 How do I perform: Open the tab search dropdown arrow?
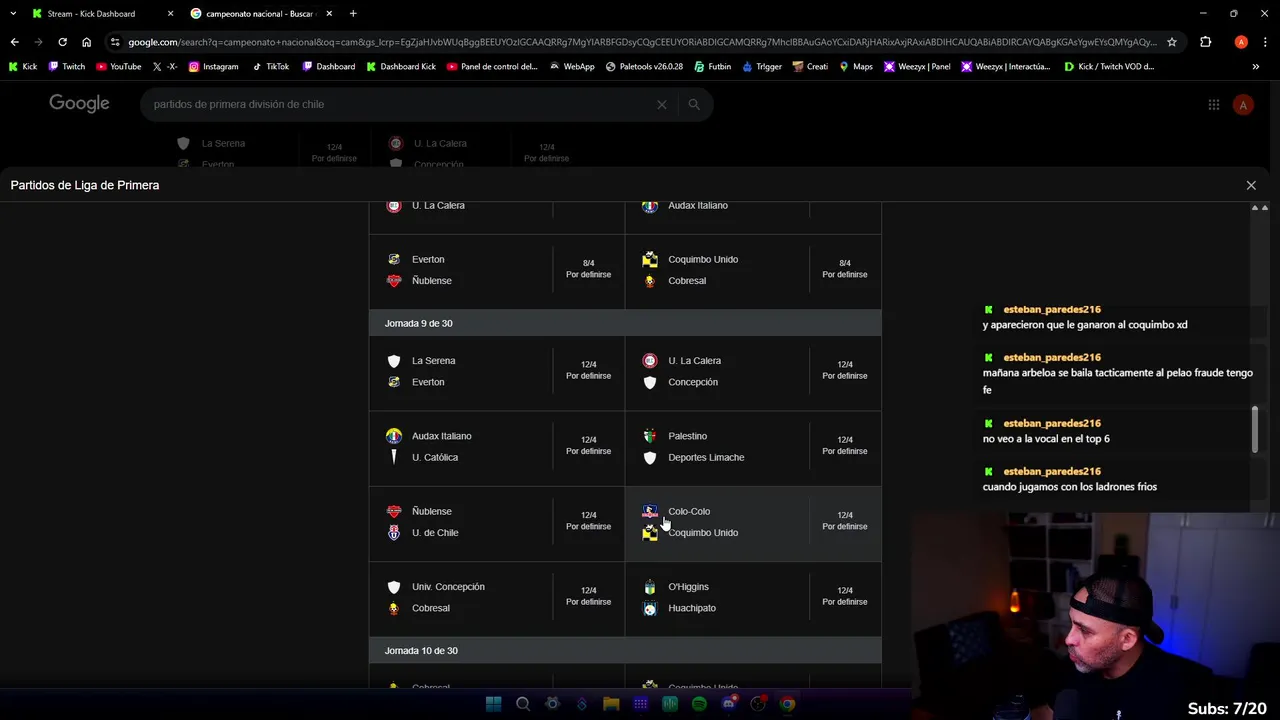(12, 14)
